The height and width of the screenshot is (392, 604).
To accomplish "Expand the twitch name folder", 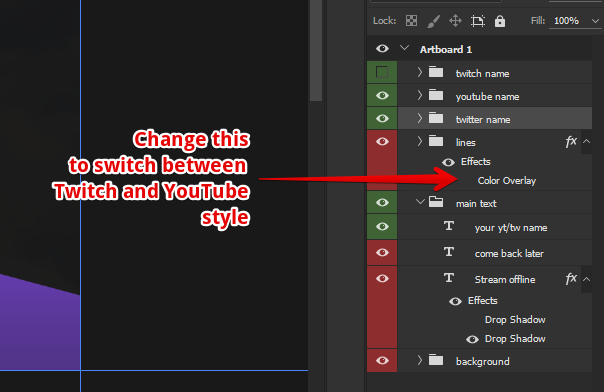I will point(420,72).
